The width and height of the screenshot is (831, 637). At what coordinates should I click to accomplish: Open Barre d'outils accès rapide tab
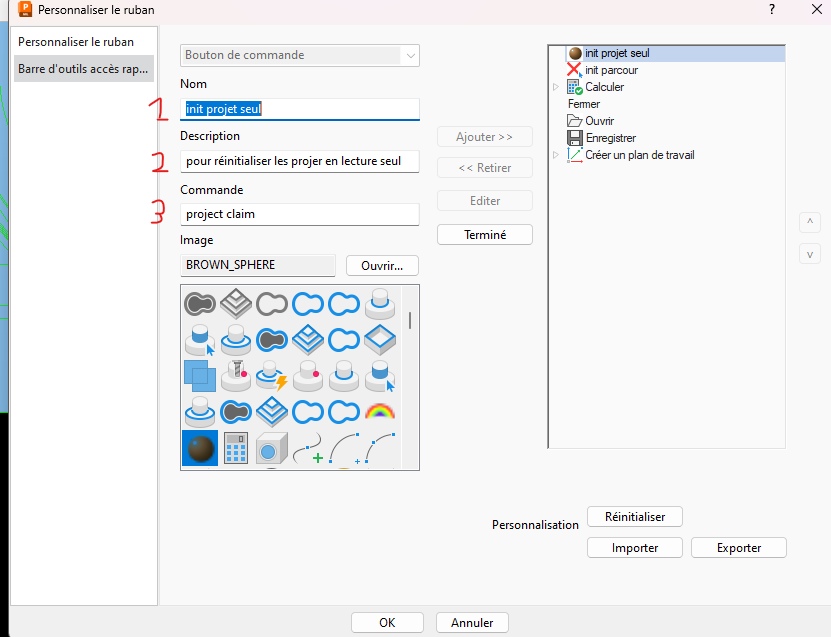[x=84, y=69]
